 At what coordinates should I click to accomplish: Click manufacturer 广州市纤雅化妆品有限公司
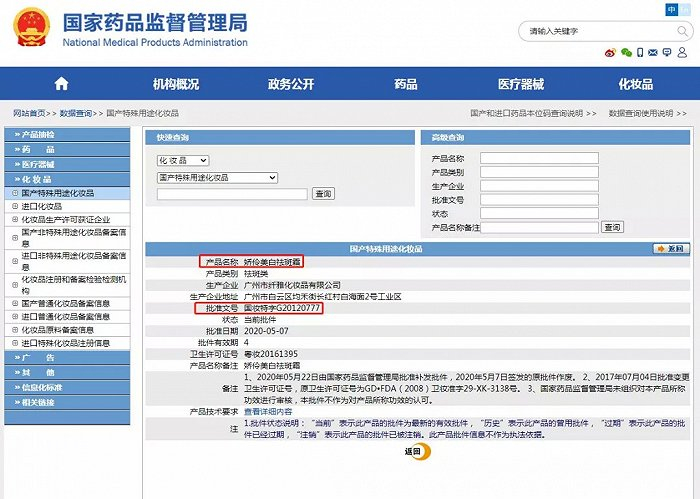click(292, 285)
